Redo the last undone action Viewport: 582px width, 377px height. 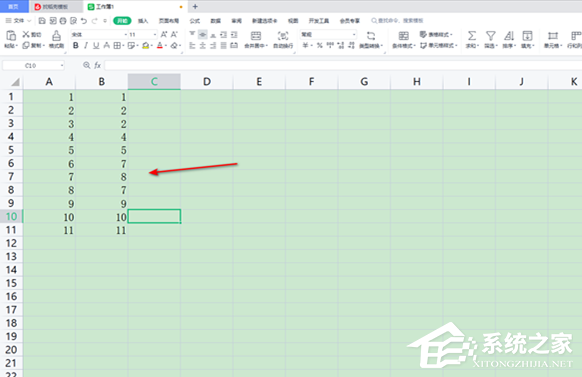coord(95,21)
